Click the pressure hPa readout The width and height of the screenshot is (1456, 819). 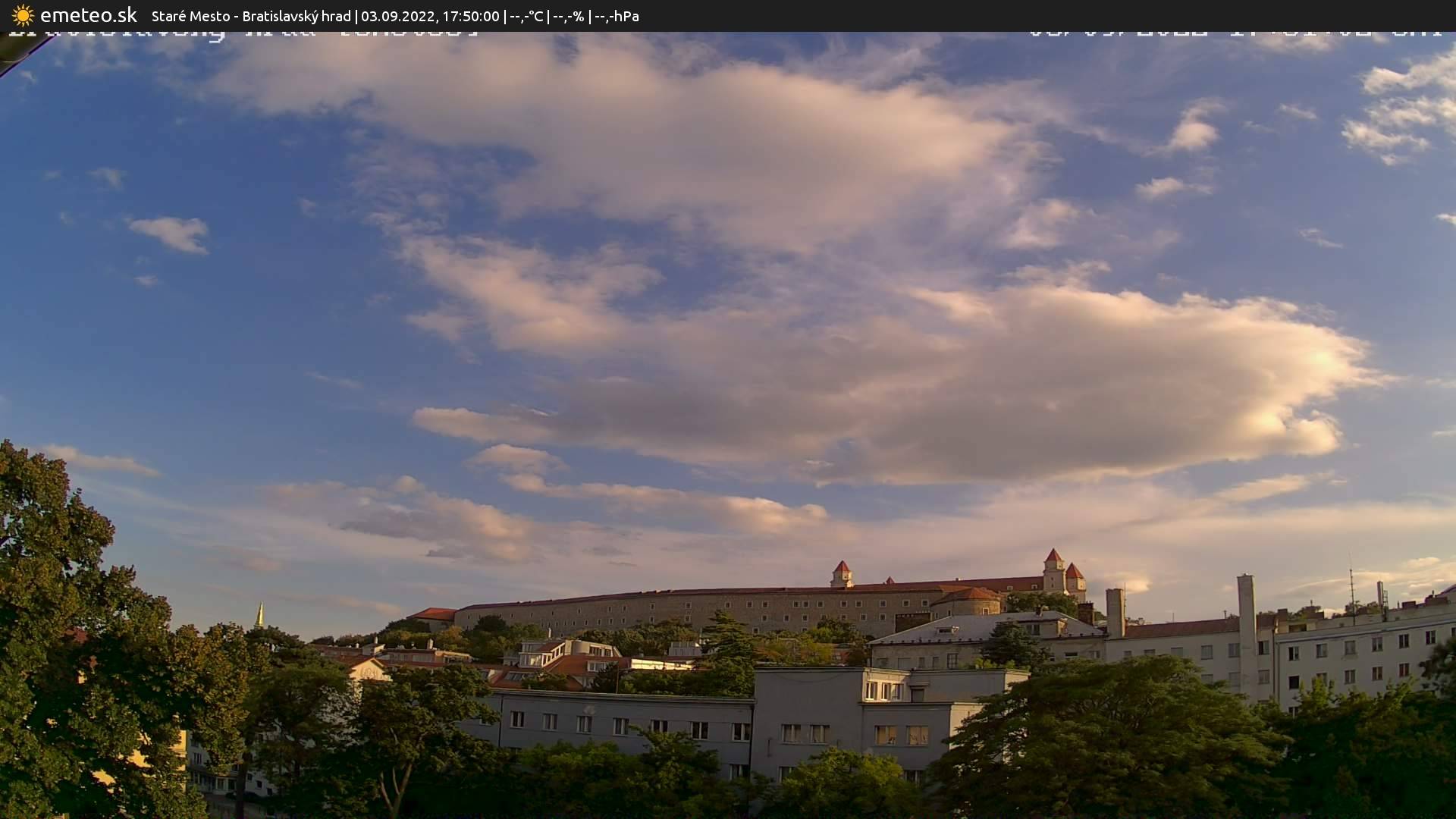click(617, 16)
